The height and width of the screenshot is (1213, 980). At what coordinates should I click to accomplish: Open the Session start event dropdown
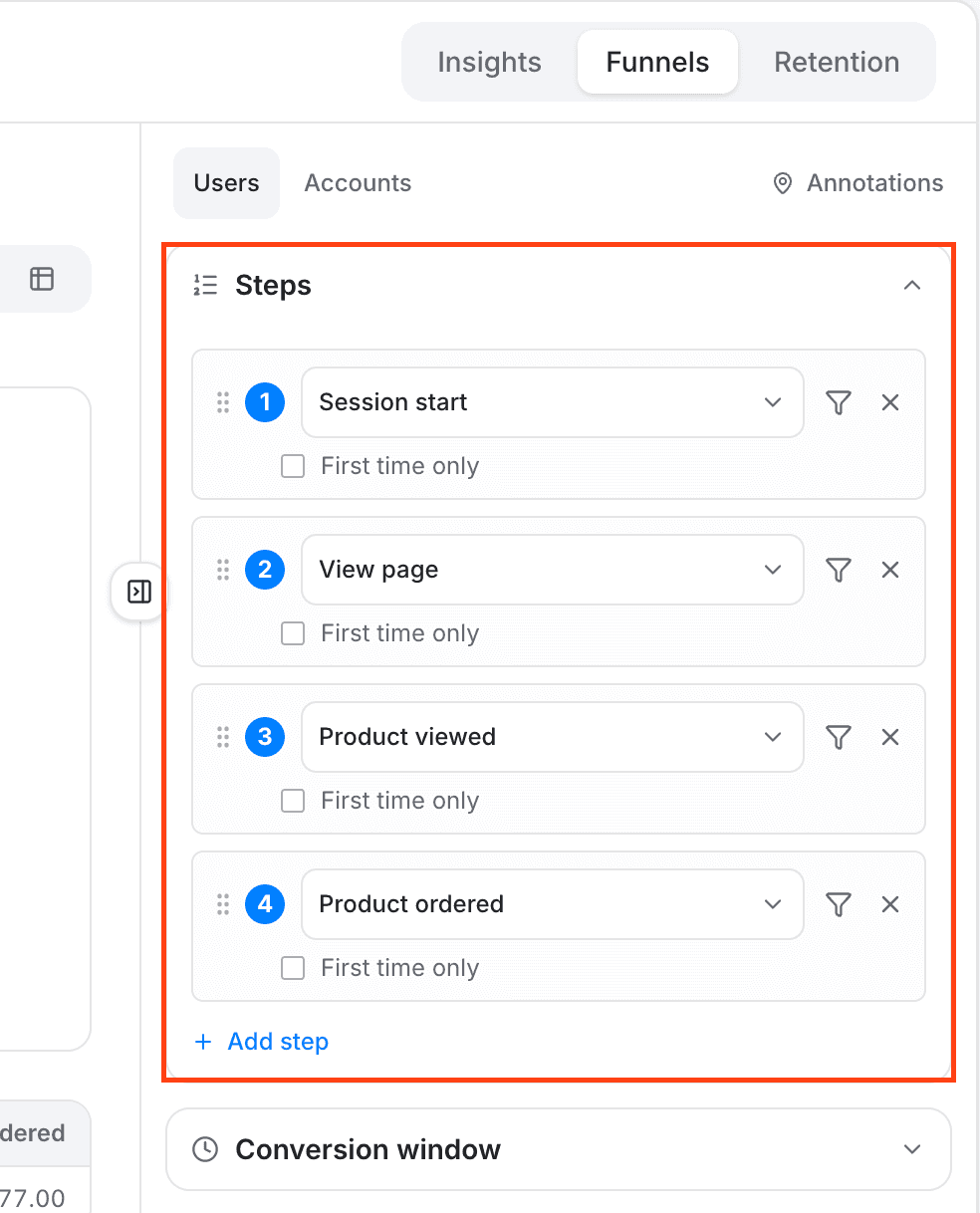(x=552, y=402)
